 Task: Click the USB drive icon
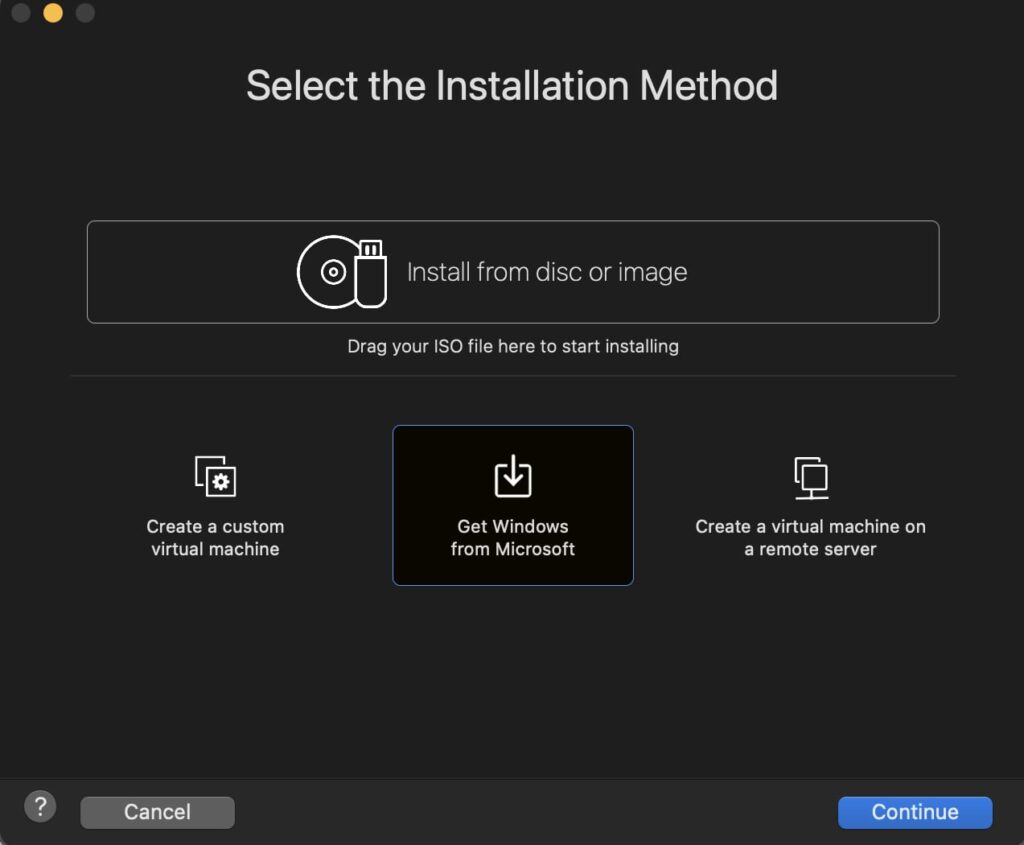tap(371, 272)
